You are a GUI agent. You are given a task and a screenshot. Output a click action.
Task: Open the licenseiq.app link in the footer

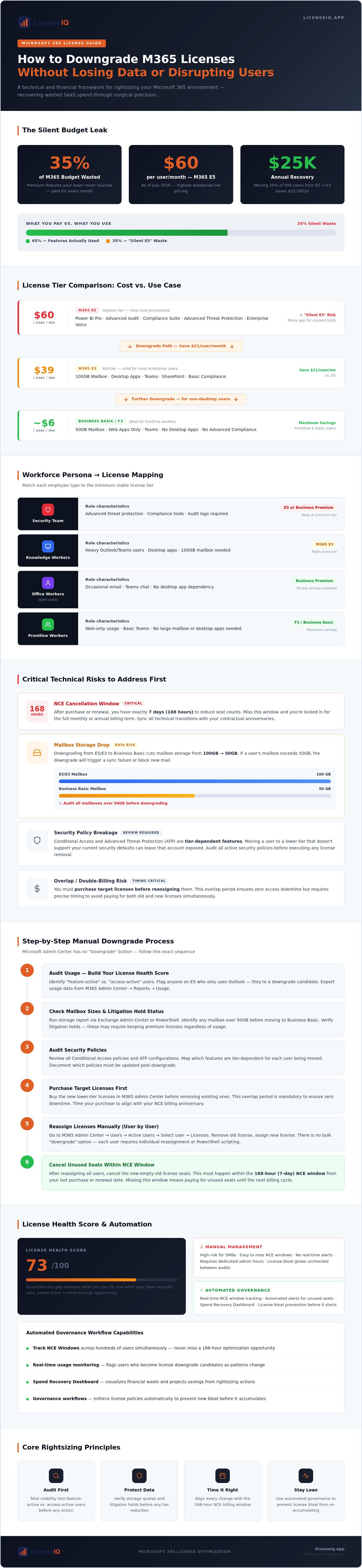(x=330, y=1548)
